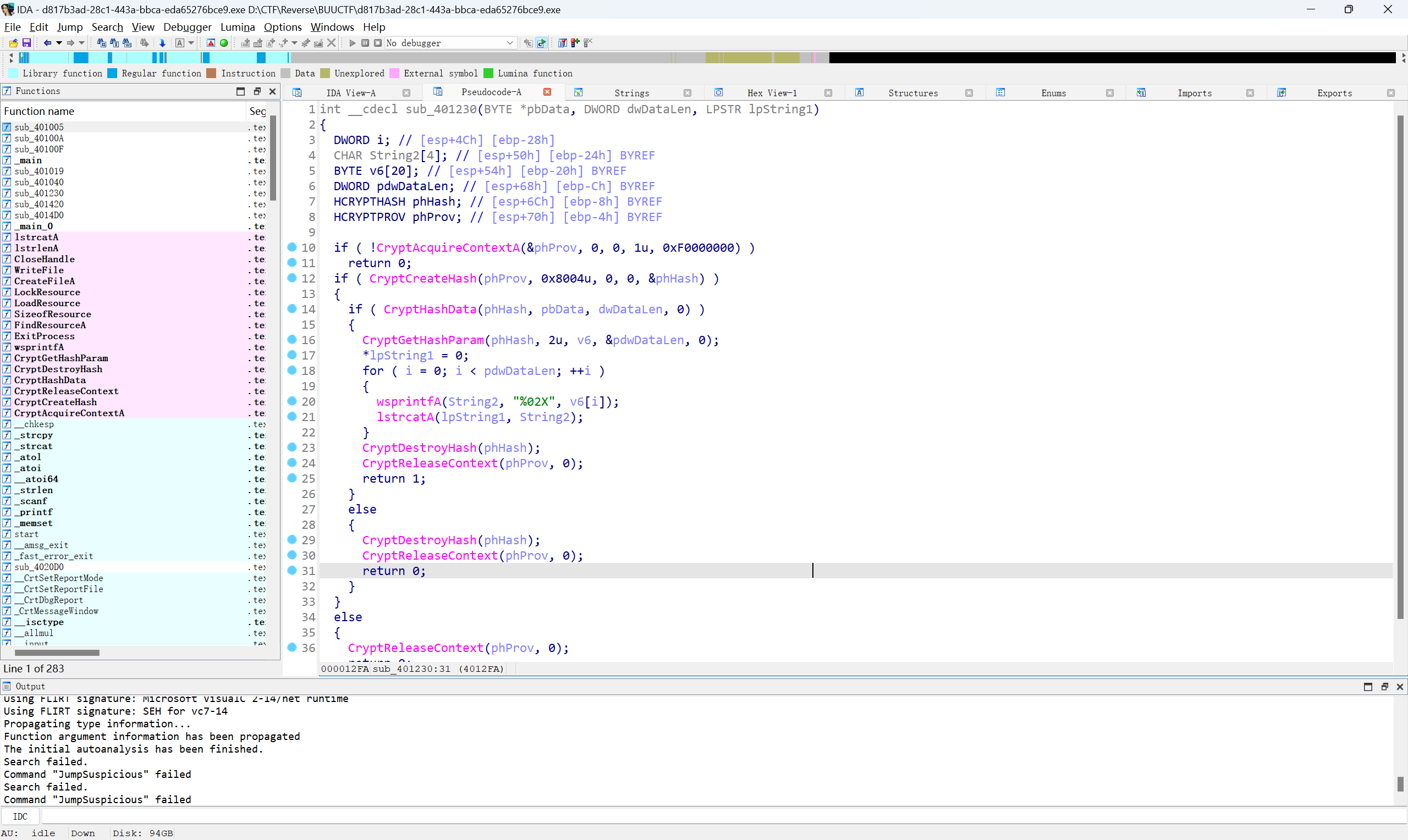Toggle breakpoint dot on line 20

(x=292, y=401)
